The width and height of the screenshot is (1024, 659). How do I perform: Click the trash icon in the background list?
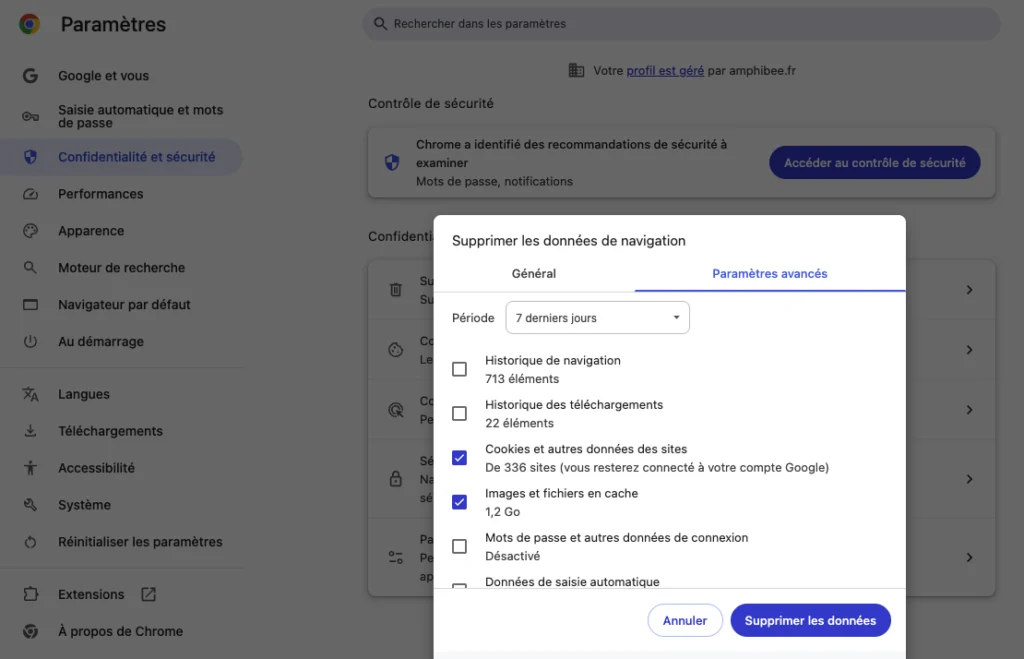pos(396,290)
